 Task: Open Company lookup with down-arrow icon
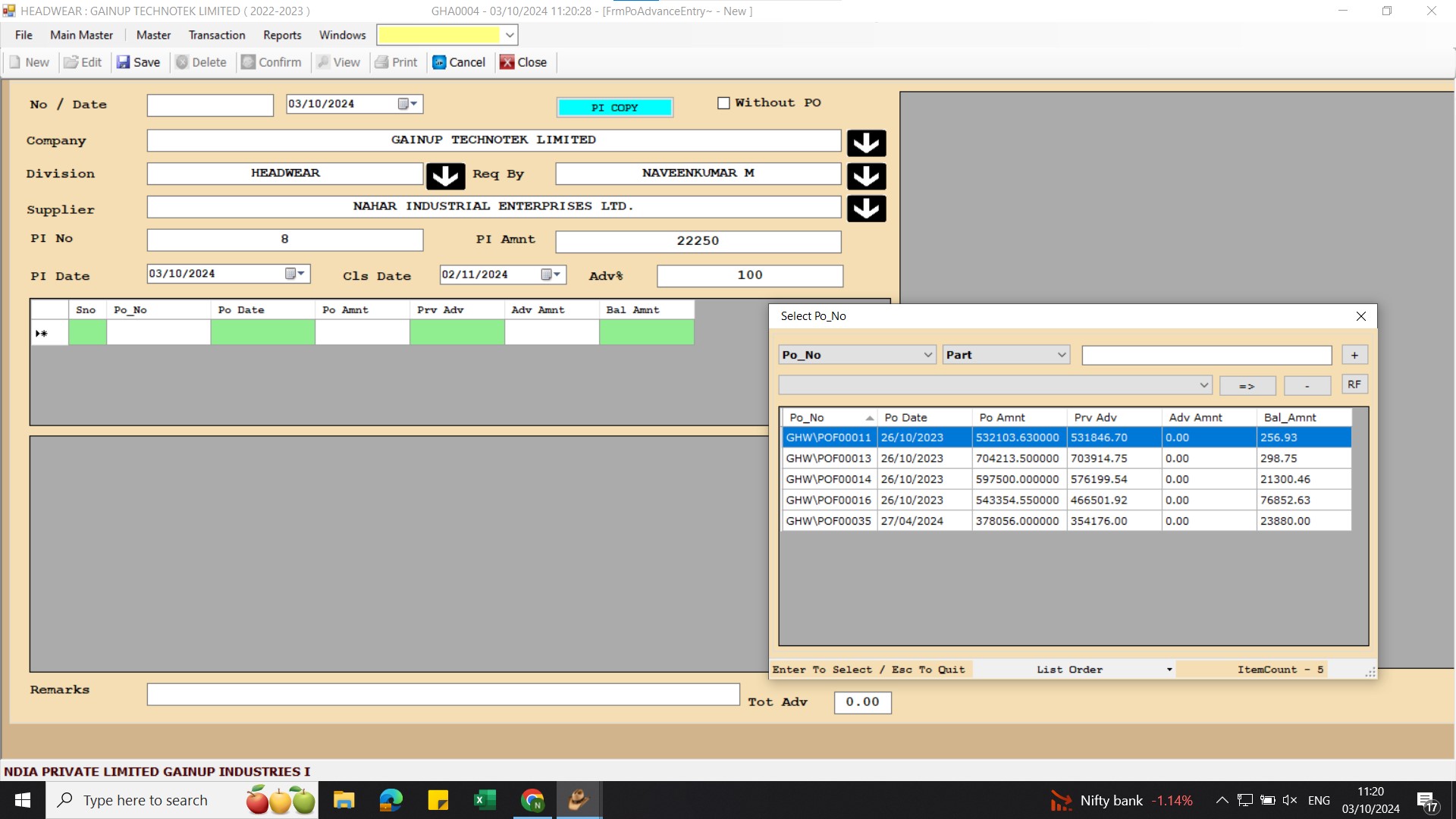pos(866,143)
